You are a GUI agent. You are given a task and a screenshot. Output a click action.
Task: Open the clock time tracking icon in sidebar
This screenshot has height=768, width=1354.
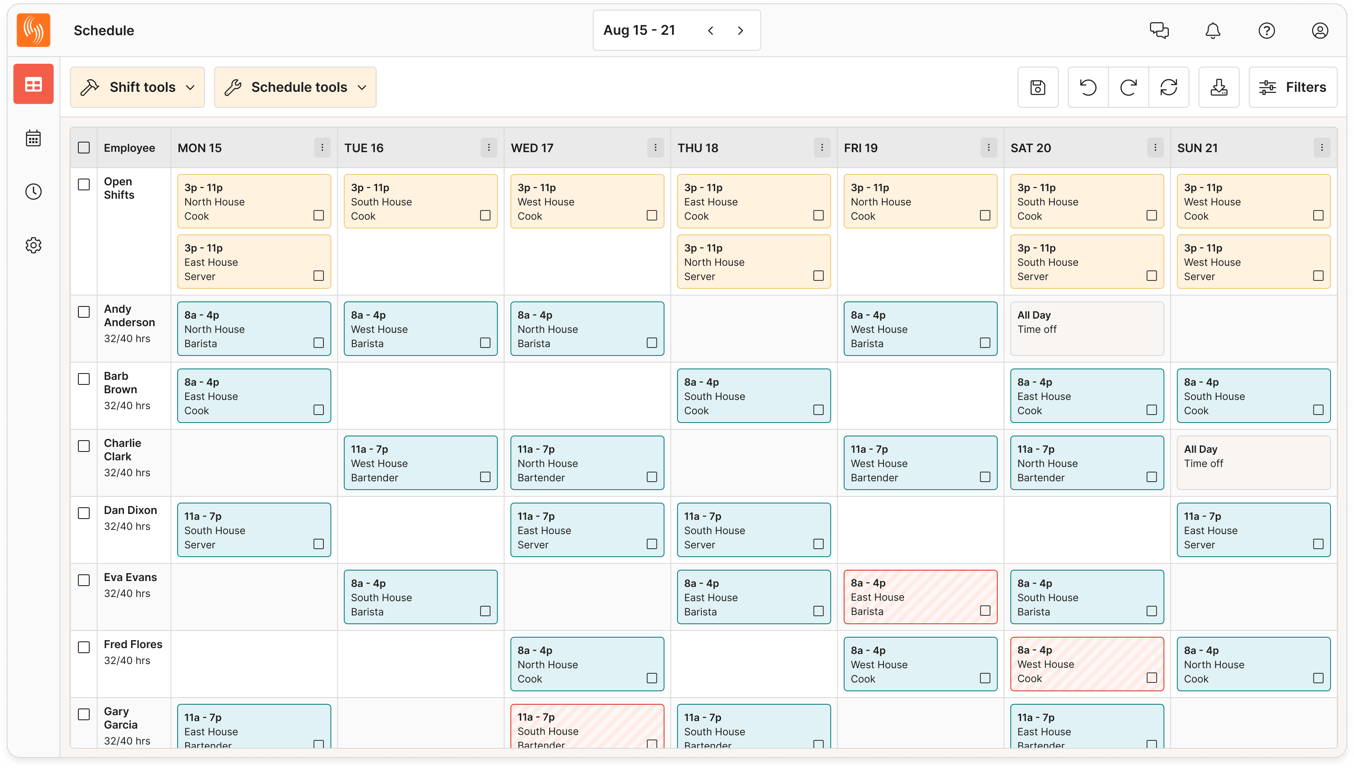[34, 191]
